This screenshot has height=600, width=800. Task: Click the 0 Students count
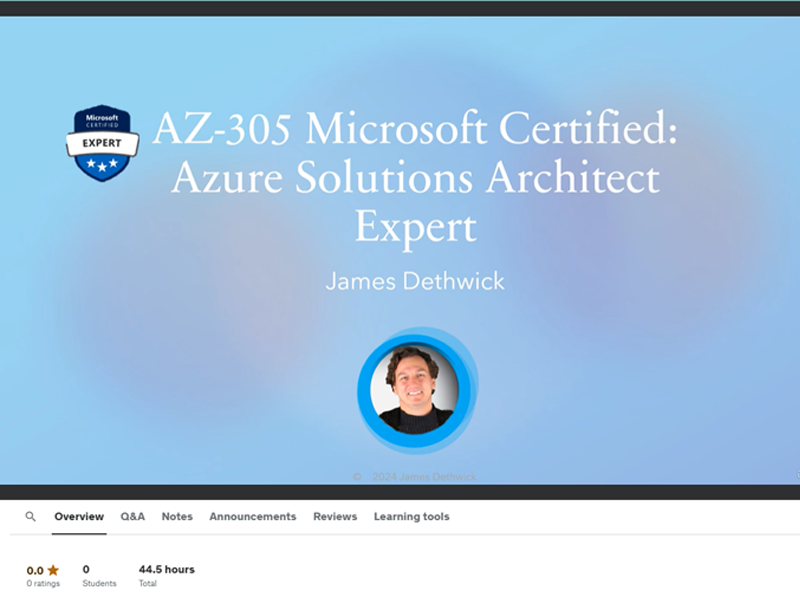86,569
